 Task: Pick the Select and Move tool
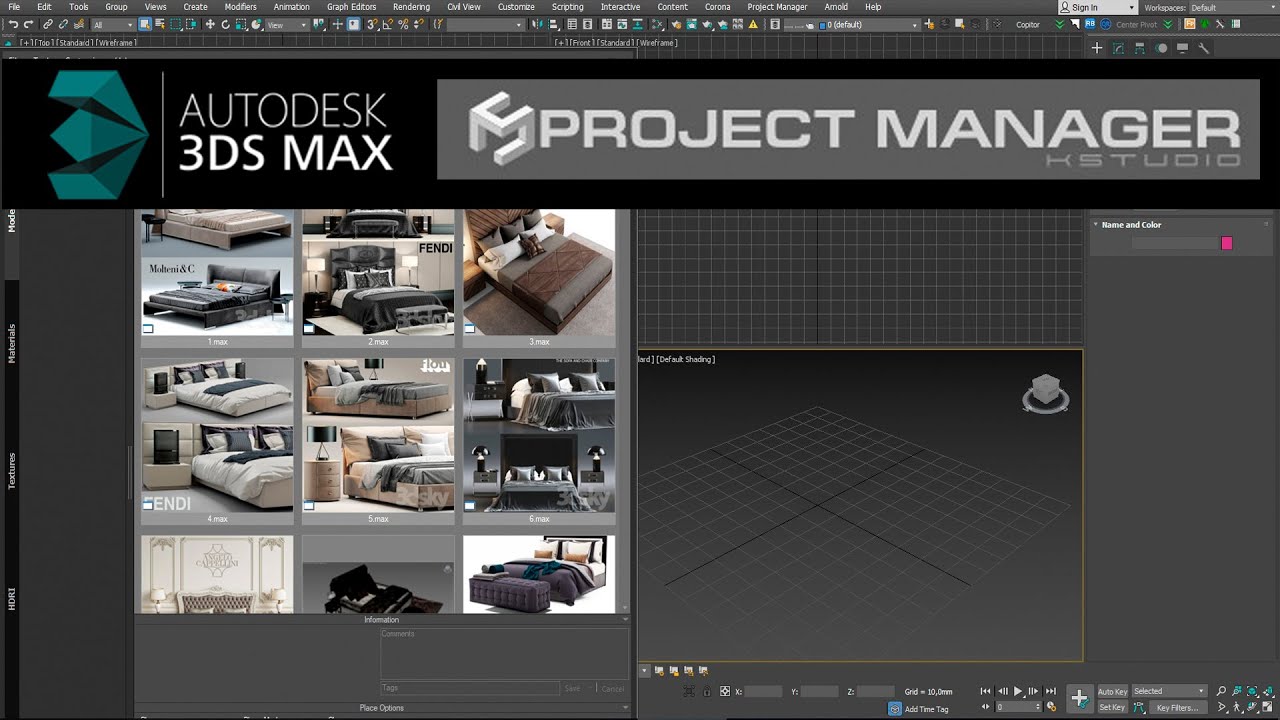[x=210, y=24]
